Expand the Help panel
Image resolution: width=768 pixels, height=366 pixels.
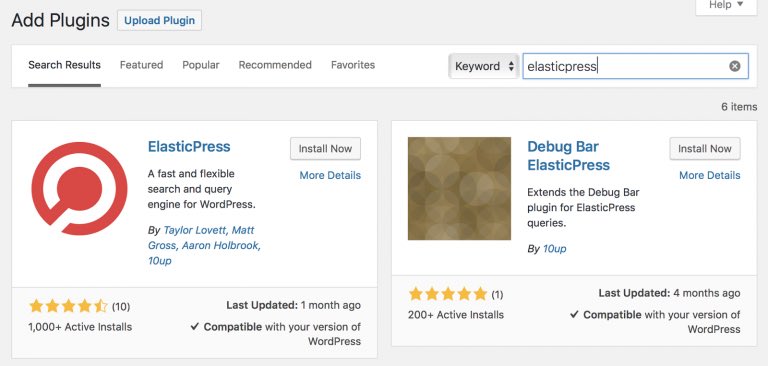coord(726,6)
